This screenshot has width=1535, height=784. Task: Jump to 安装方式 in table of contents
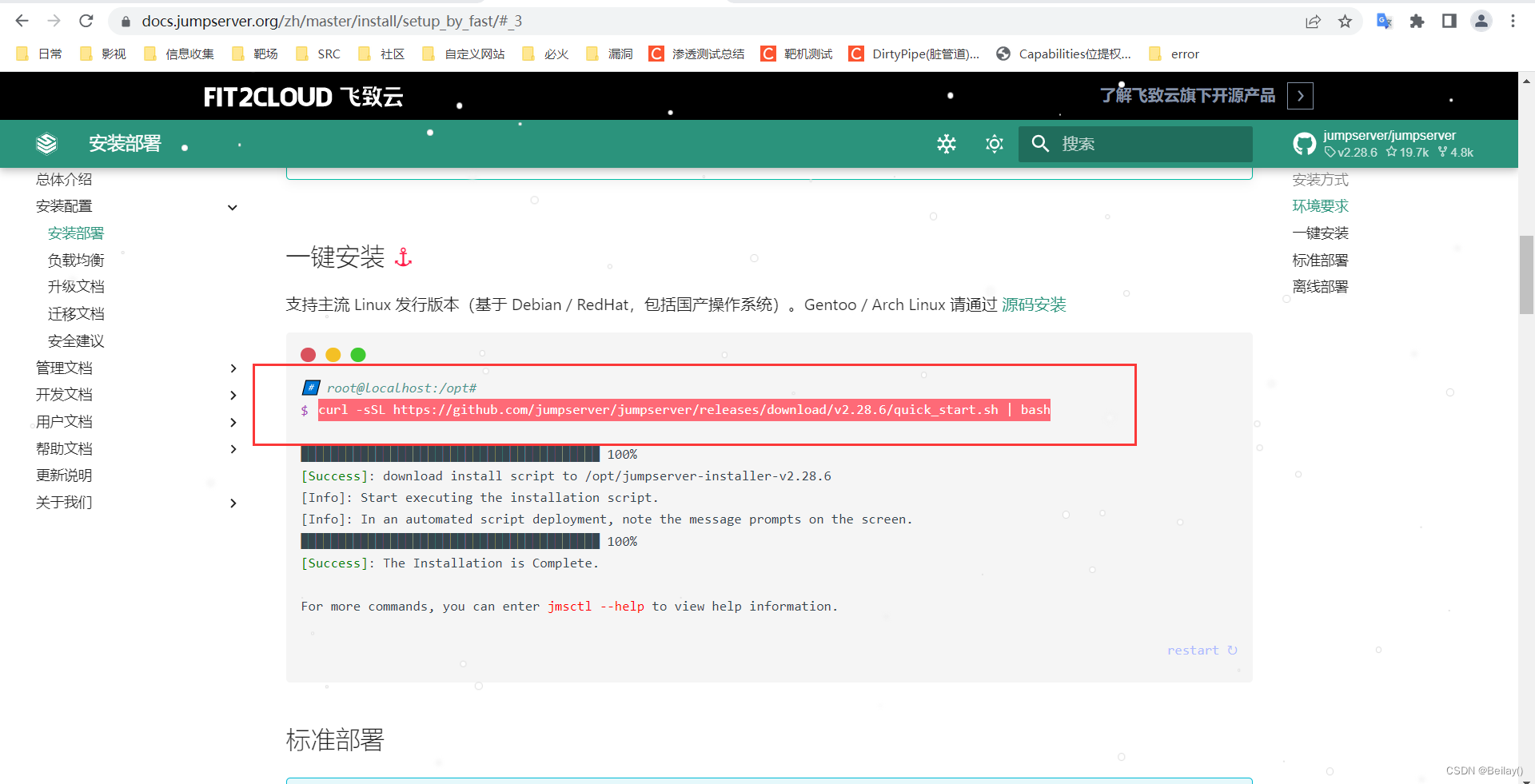1320,180
